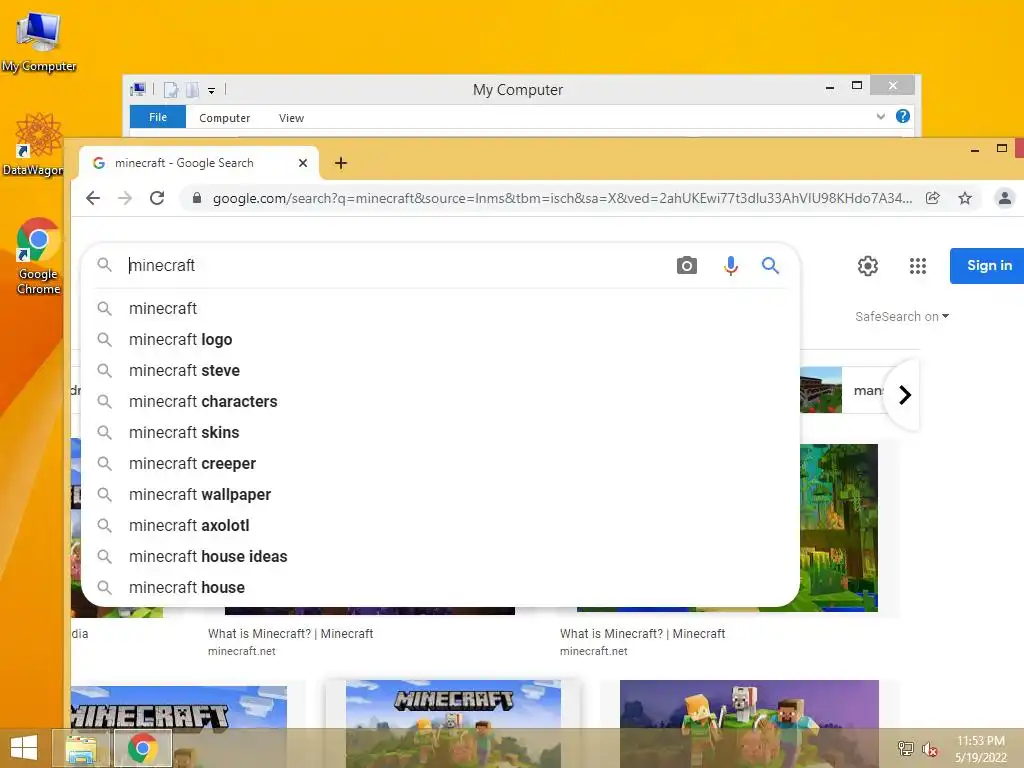Open the Chrome profile avatar
The image size is (1024, 768).
point(1004,198)
